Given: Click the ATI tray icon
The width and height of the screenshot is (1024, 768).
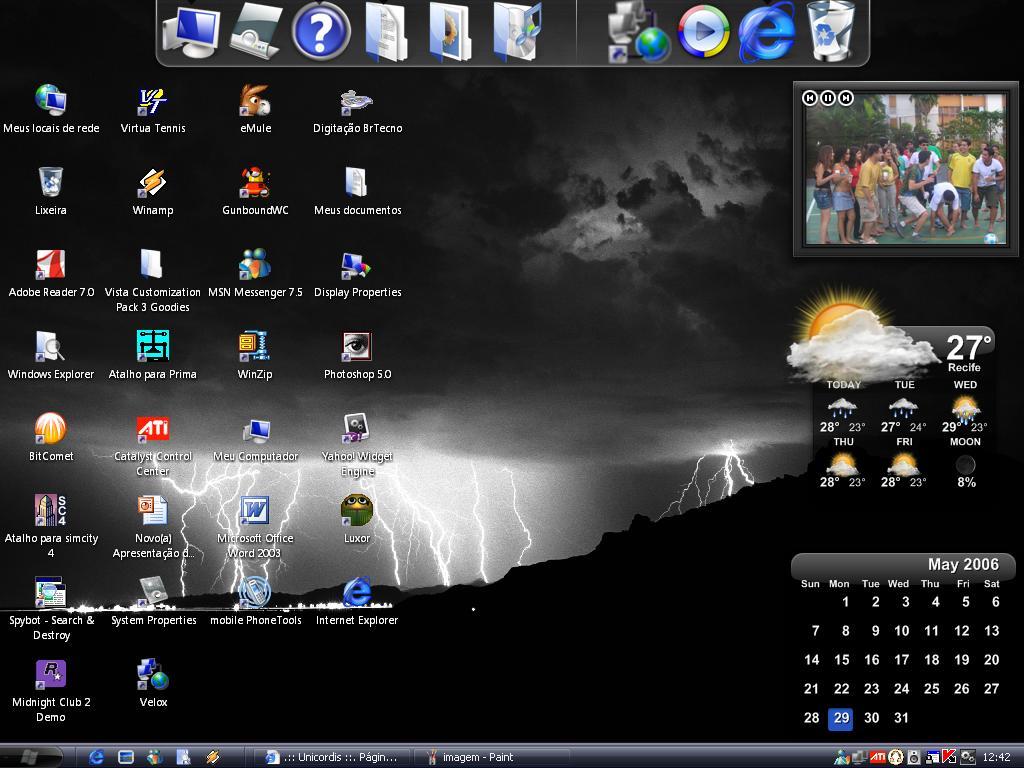Looking at the screenshot, I should click(877, 757).
